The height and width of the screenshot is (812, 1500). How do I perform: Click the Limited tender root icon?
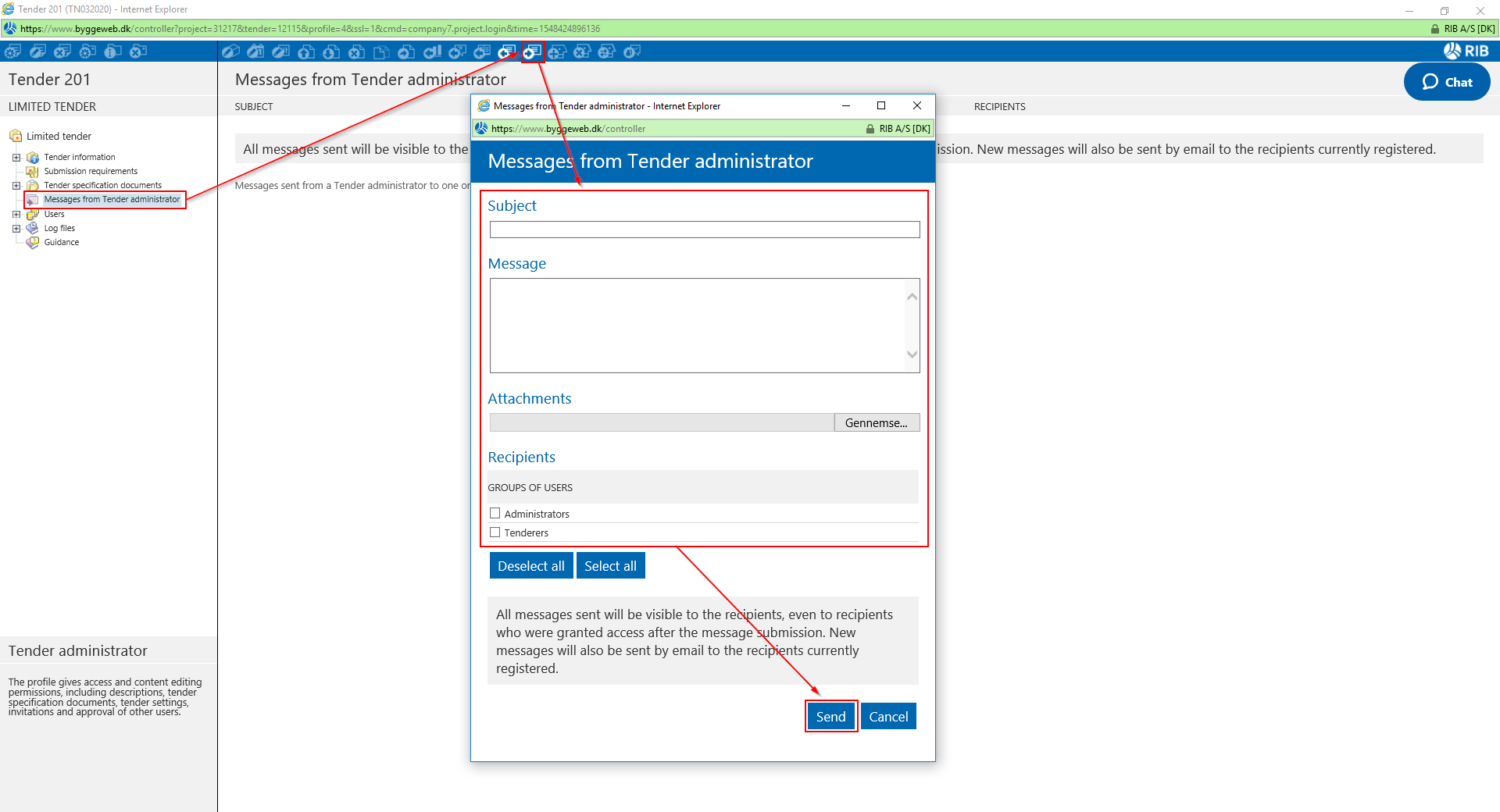(x=16, y=136)
